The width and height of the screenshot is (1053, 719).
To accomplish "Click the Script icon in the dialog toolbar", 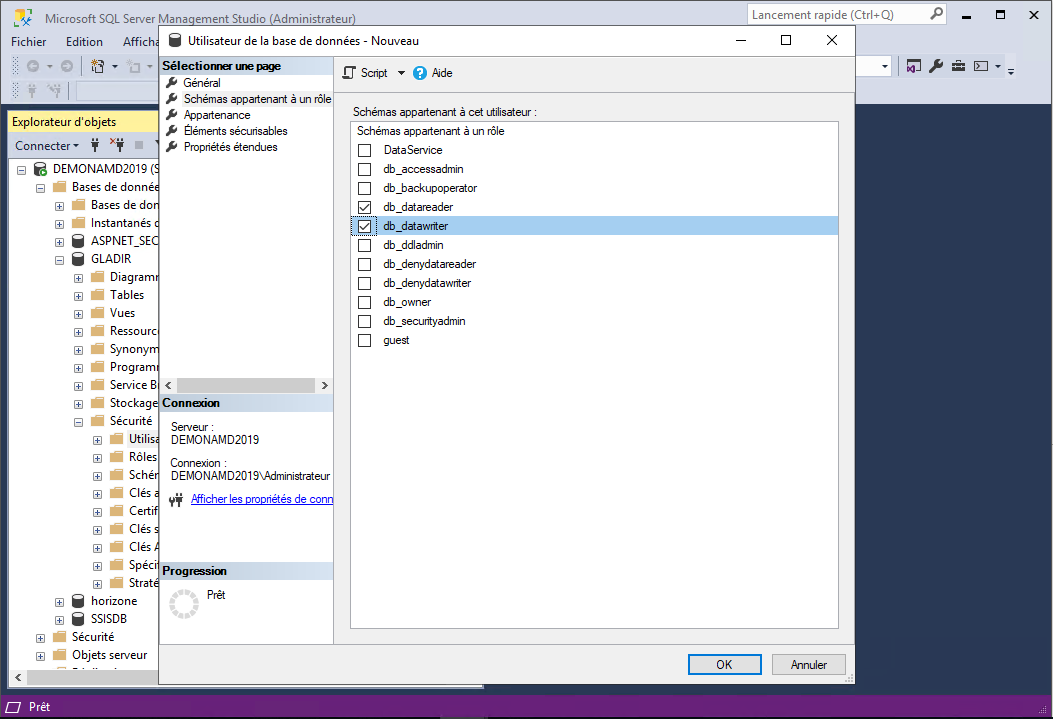I will pos(349,73).
